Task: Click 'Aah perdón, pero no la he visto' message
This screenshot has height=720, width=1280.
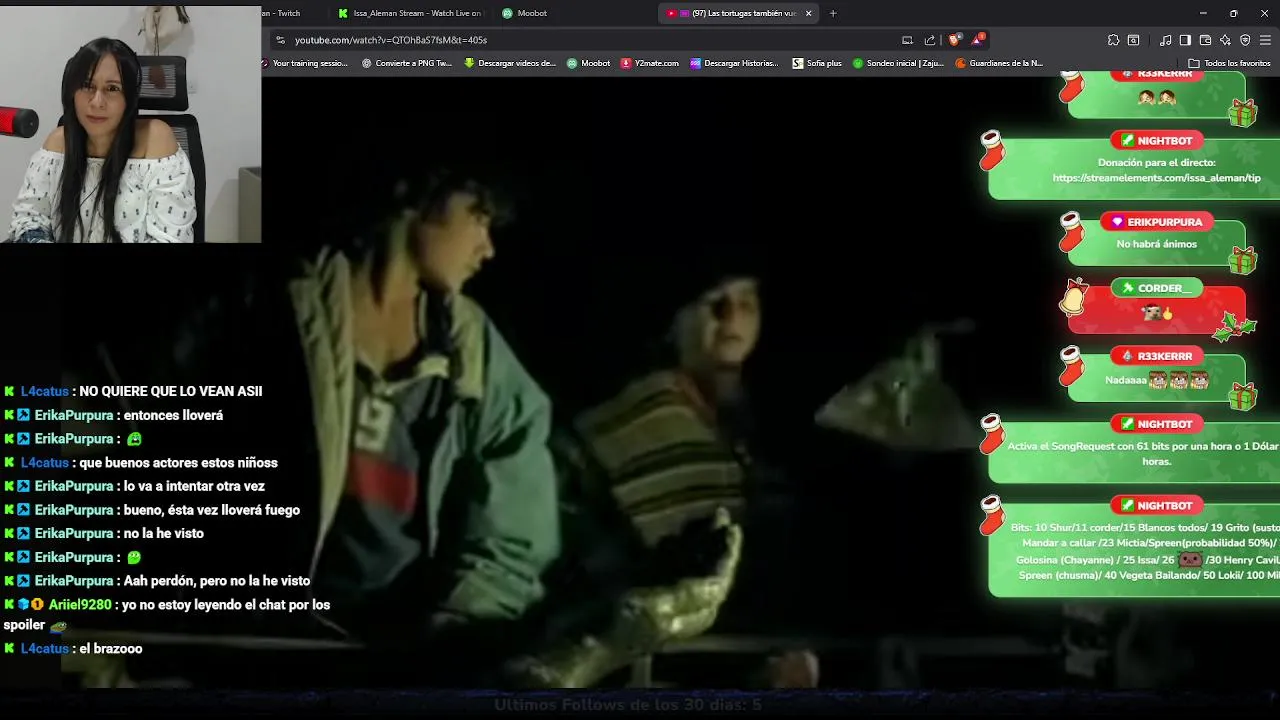Action: pos(217,581)
